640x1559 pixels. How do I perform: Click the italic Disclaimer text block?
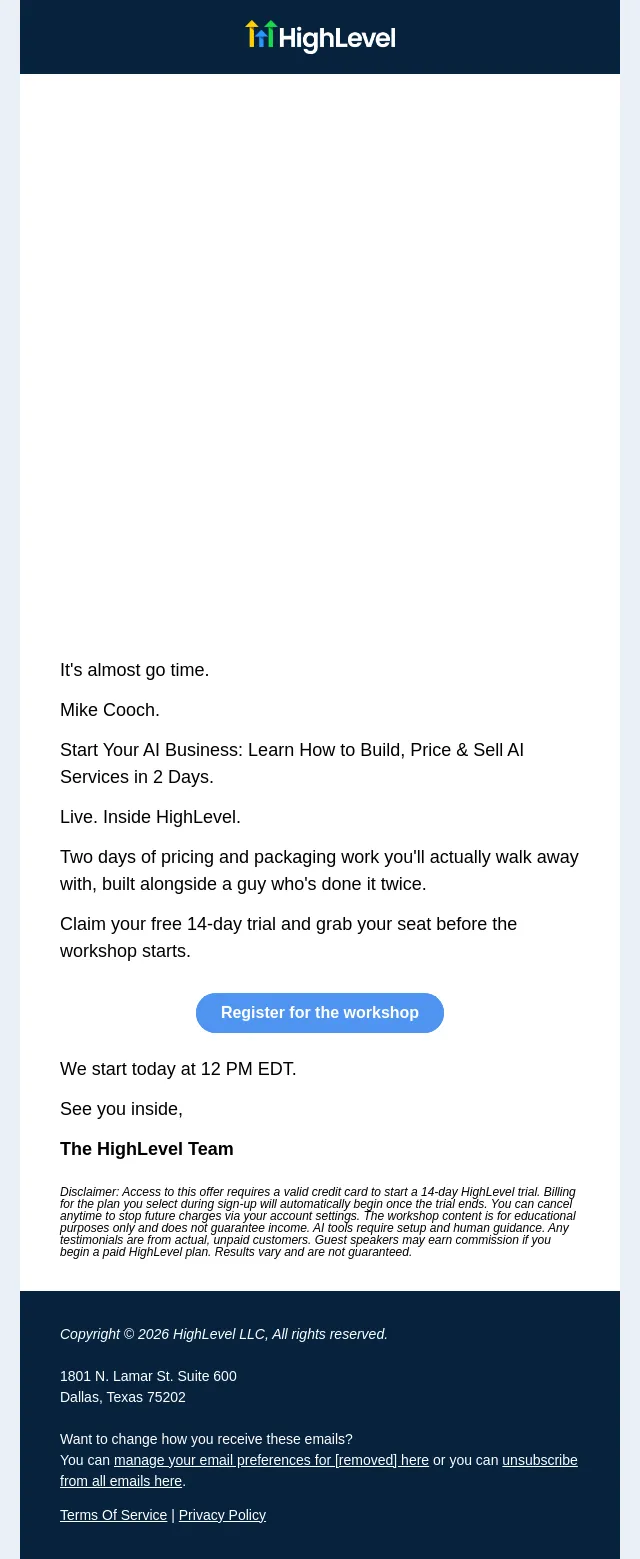click(318, 1222)
